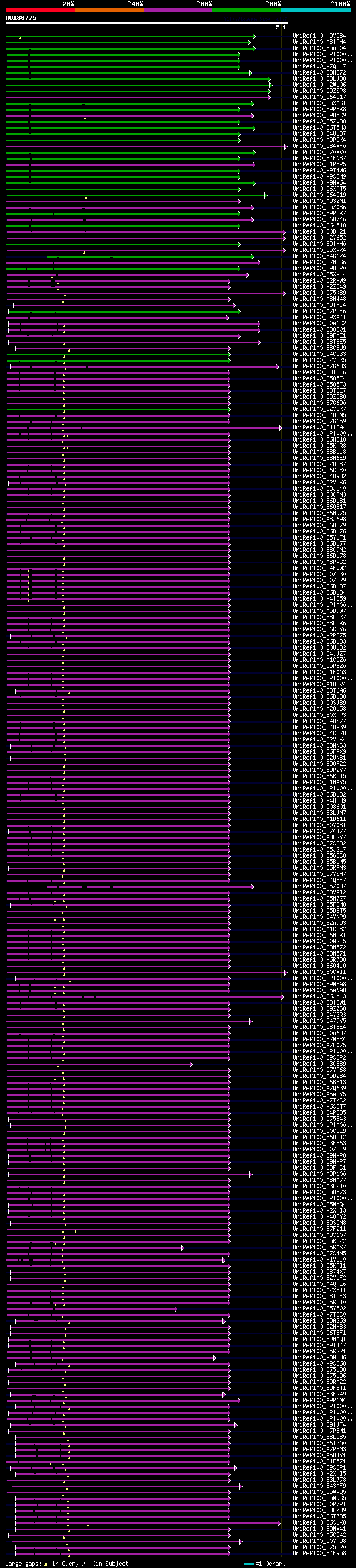
Task: Open hit UniRef100_C5XVL4
Action: point(319,275)
